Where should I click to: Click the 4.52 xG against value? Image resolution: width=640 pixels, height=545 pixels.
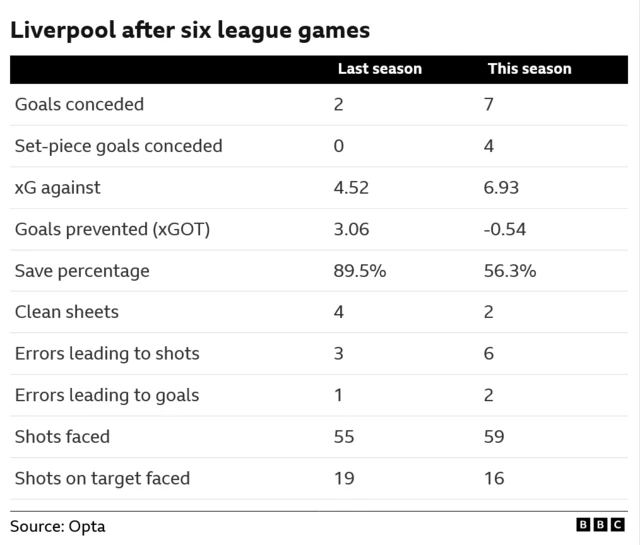pyautogui.click(x=351, y=188)
